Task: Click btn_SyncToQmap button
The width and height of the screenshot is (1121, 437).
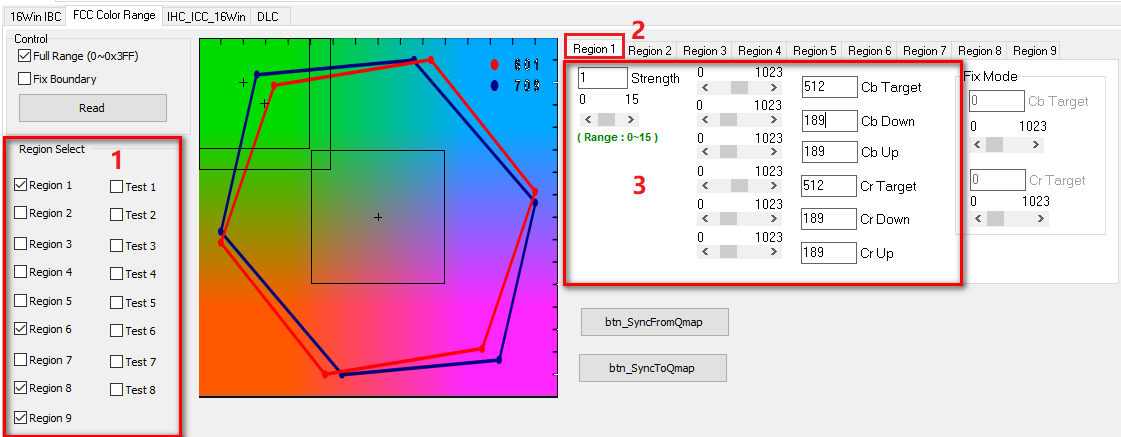Action: pos(652,368)
